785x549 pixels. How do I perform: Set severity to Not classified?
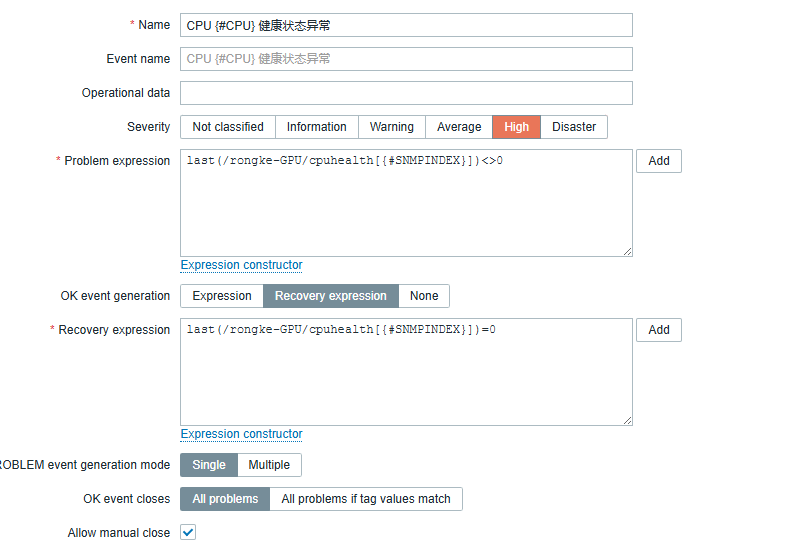click(228, 127)
